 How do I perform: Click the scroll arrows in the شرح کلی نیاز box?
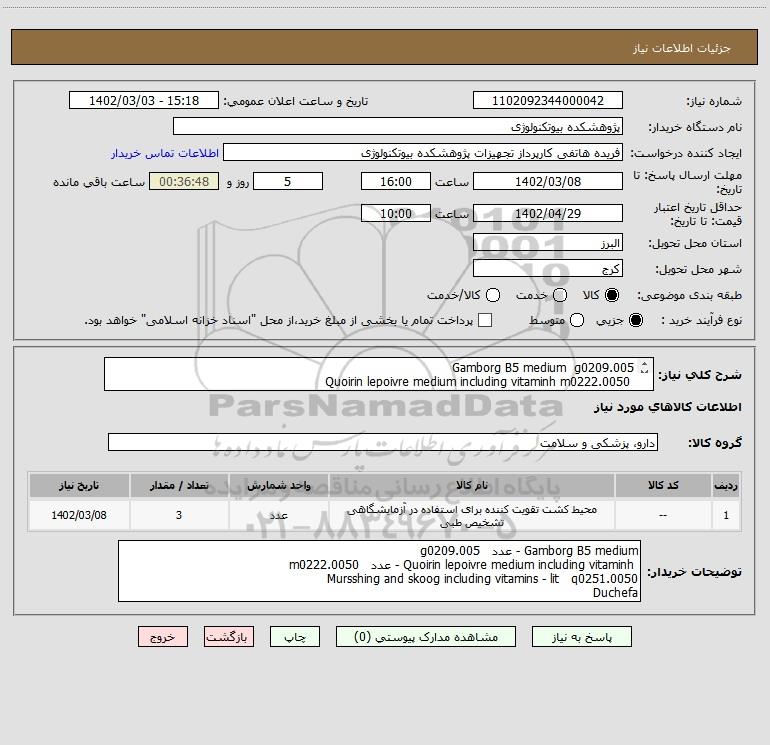click(x=645, y=367)
